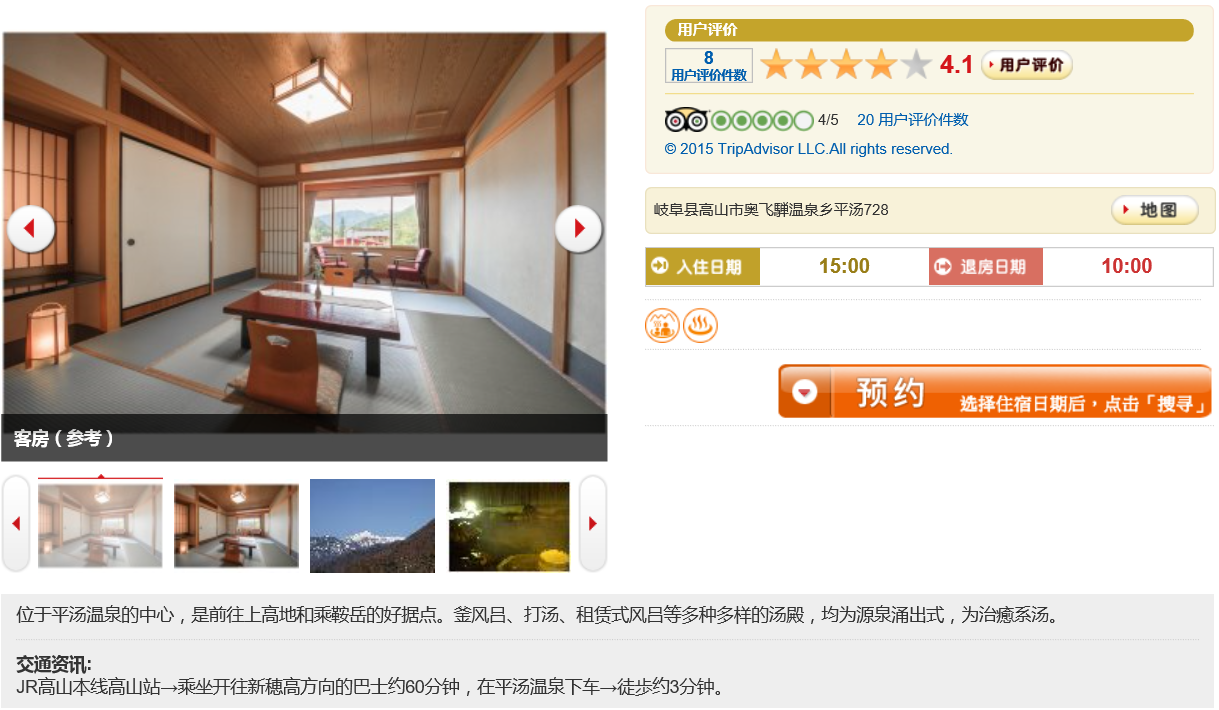Image resolution: width=1219 pixels, height=710 pixels.
Task: Select the second room thumbnail
Action: coord(236,526)
